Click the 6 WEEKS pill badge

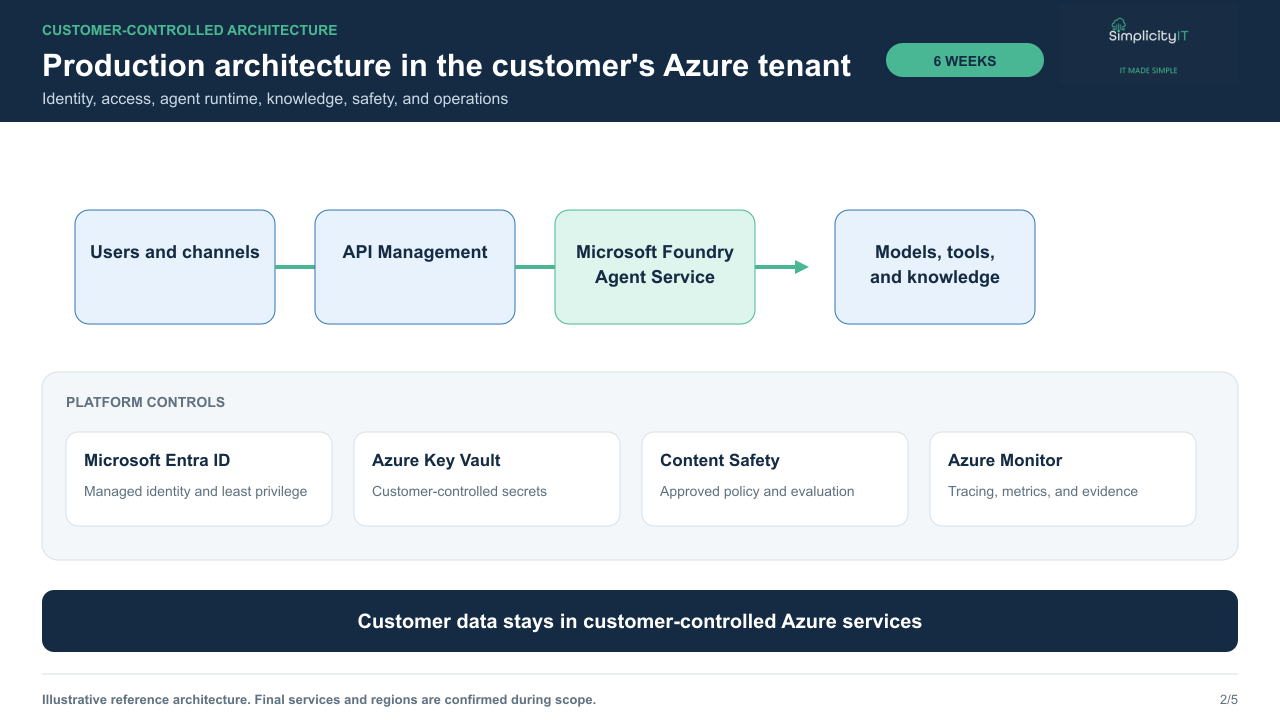(x=965, y=60)
